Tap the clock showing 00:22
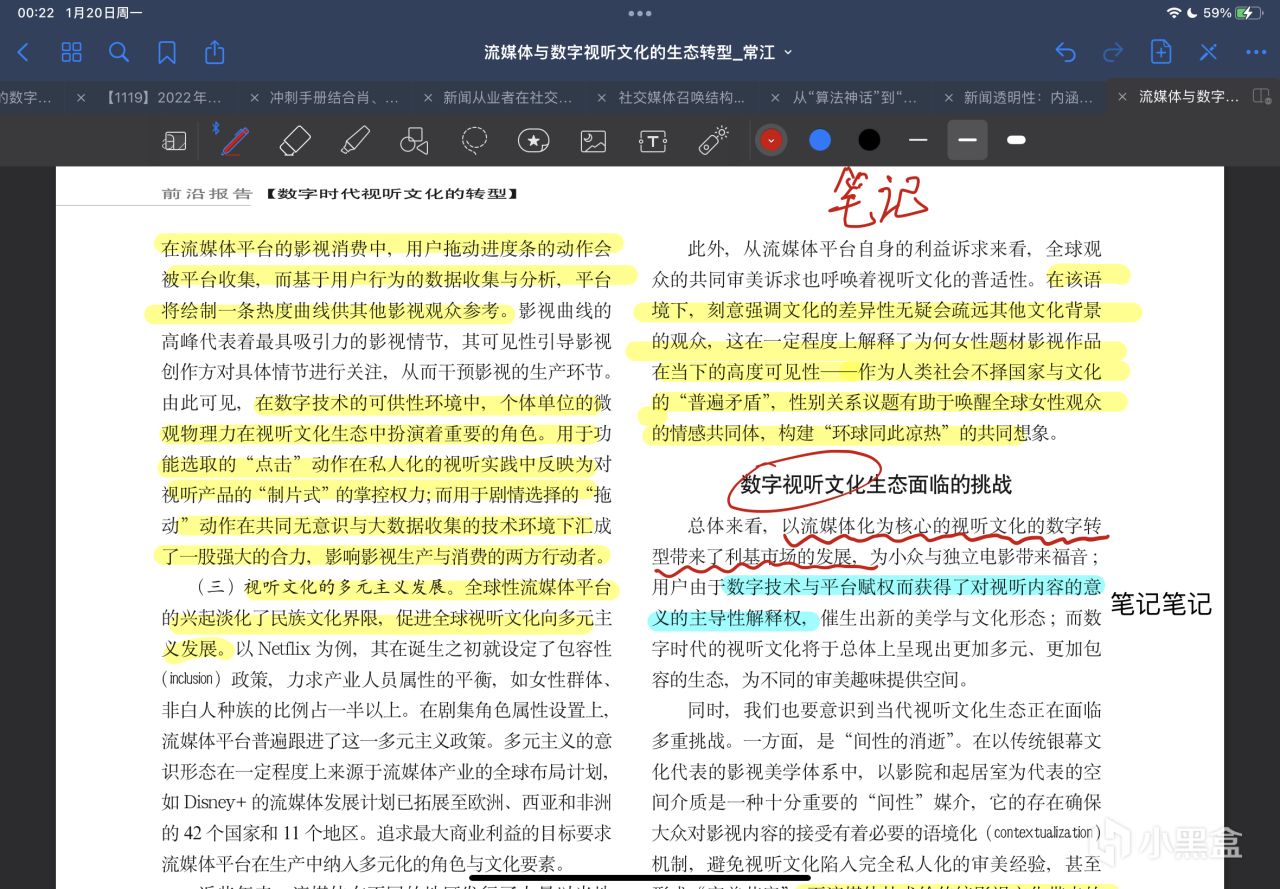Viewport: 1280px width, 889px height. click(36, 13)
